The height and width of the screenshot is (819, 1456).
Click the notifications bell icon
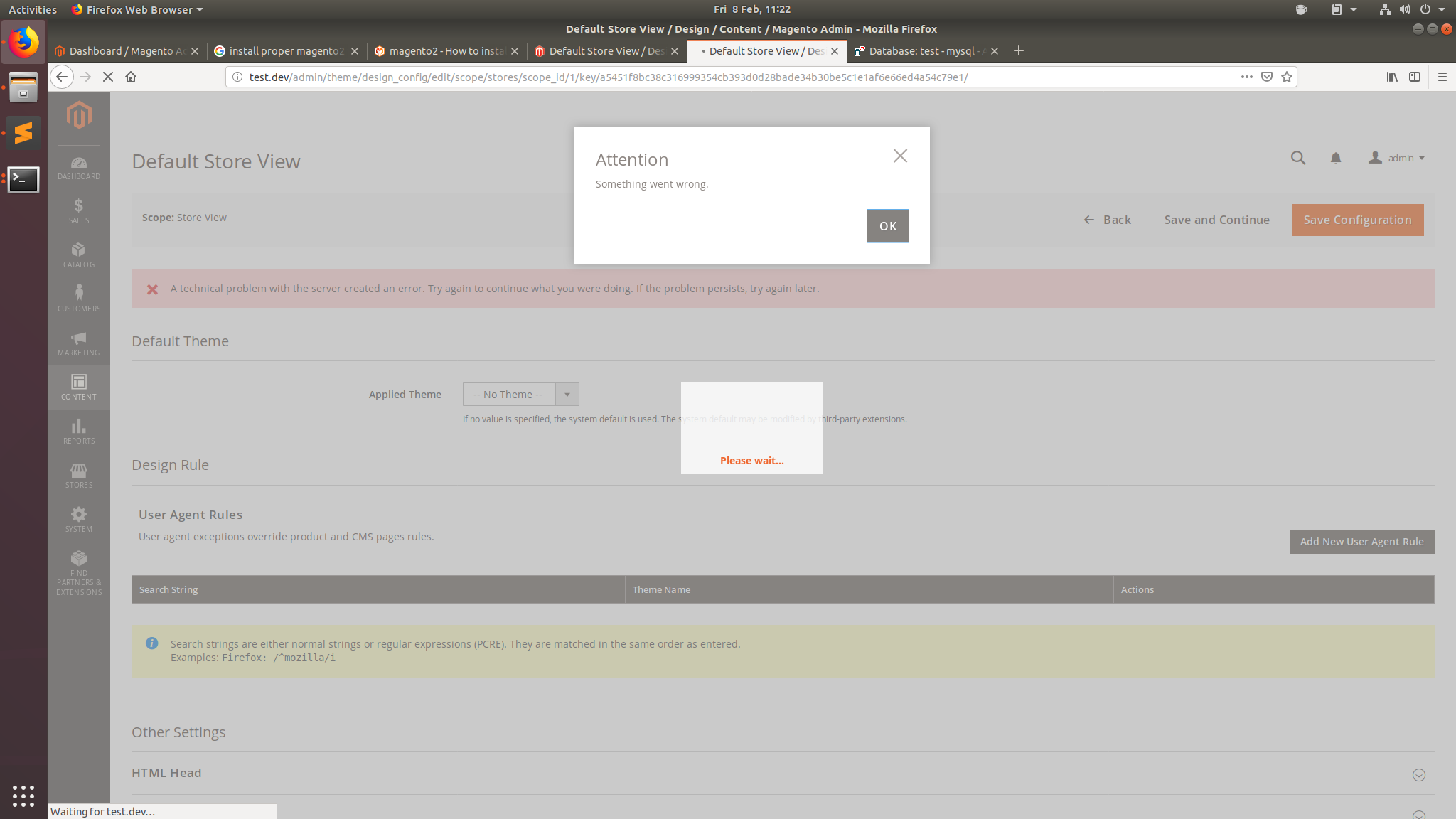tap(1334, 158)
